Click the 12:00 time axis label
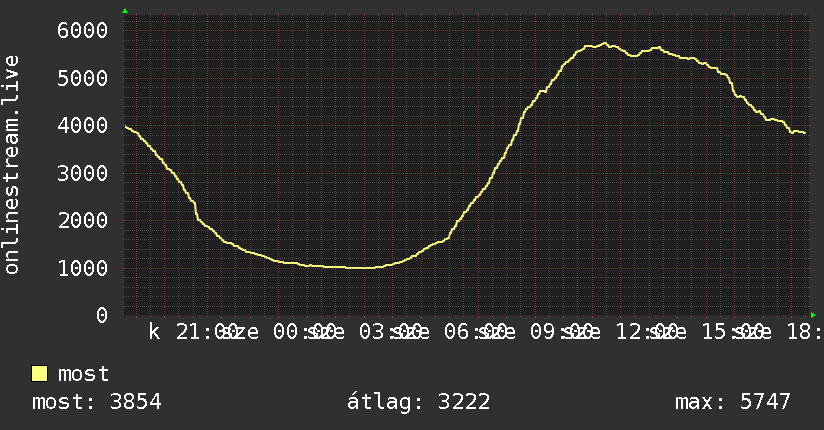The height and width of the screenshot is (430, 824). pyautogui.click(x=647, y=332)
